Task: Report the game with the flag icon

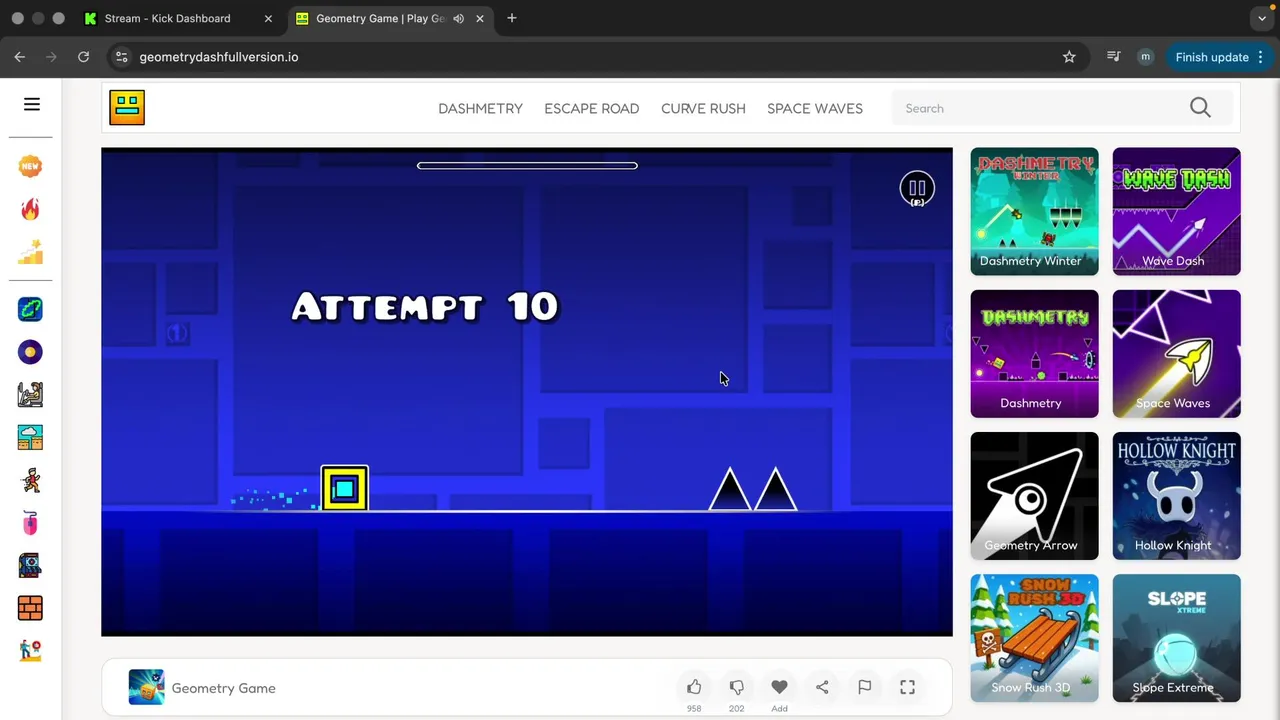Action: pyautogui.click(x=864, y=687)
